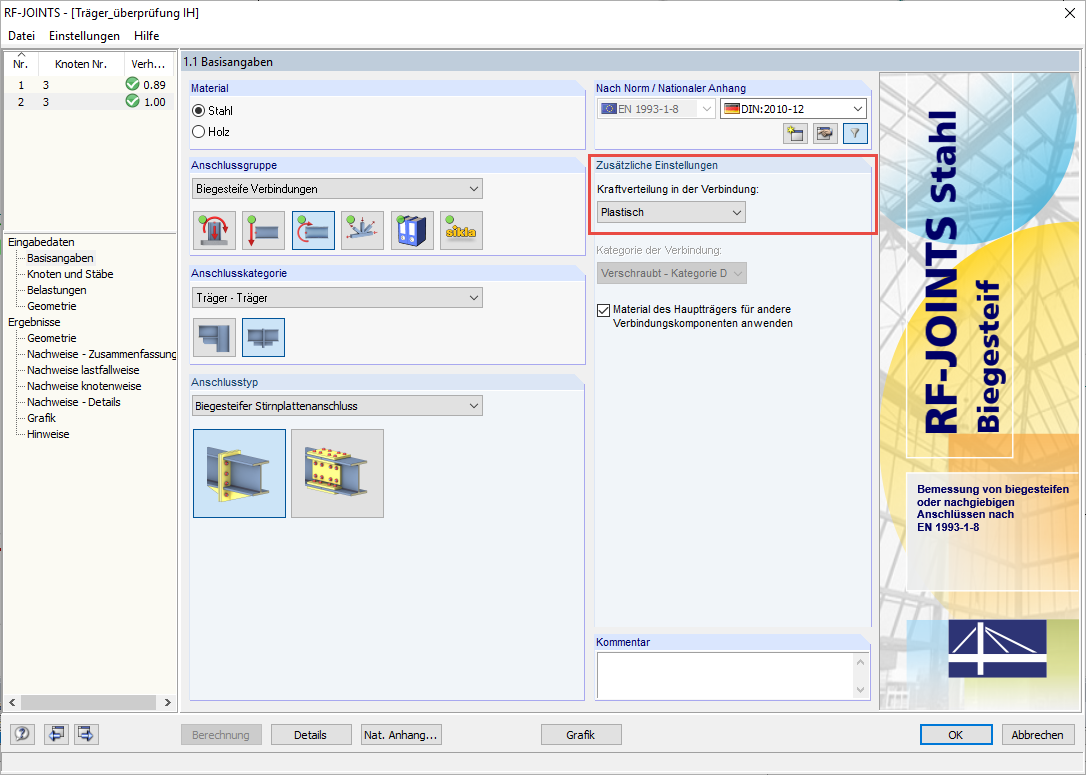Click the Verh... column header

point(149,63)
